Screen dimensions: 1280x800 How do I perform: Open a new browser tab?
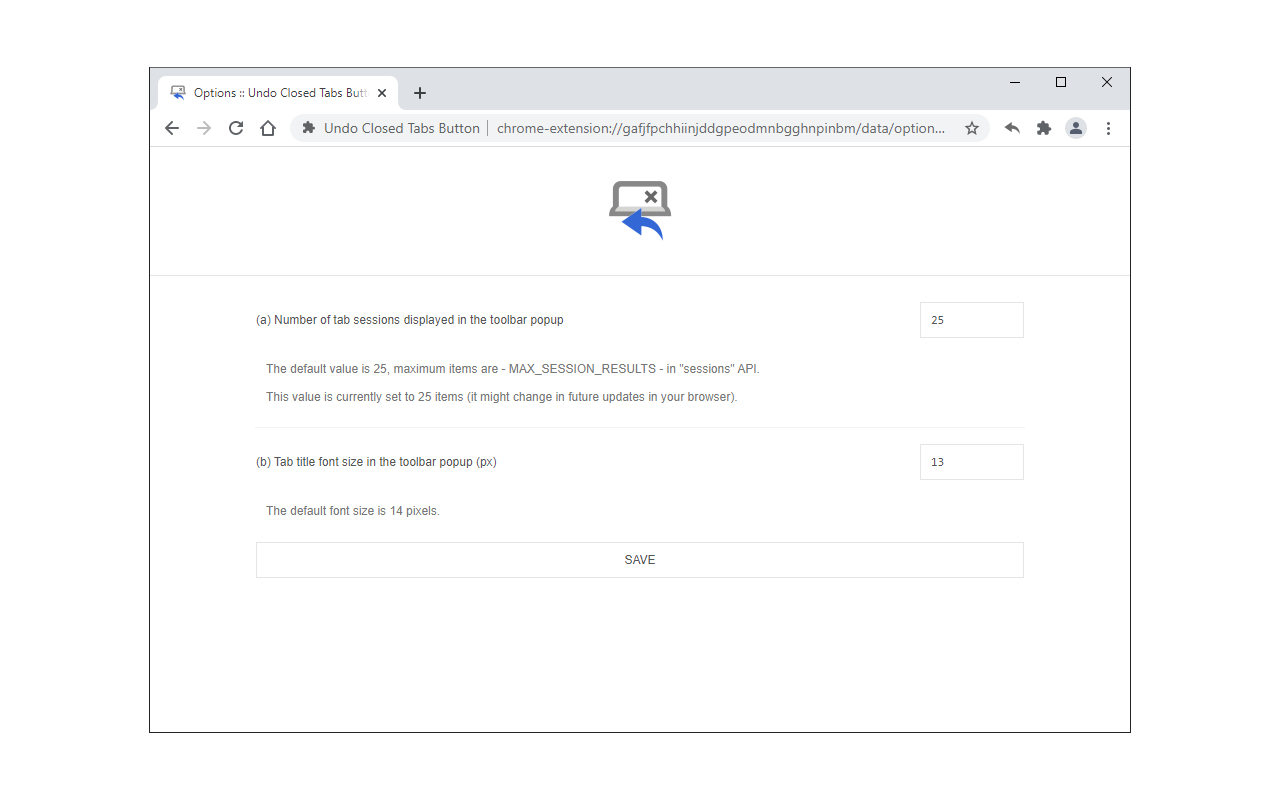tap(419, 92)
